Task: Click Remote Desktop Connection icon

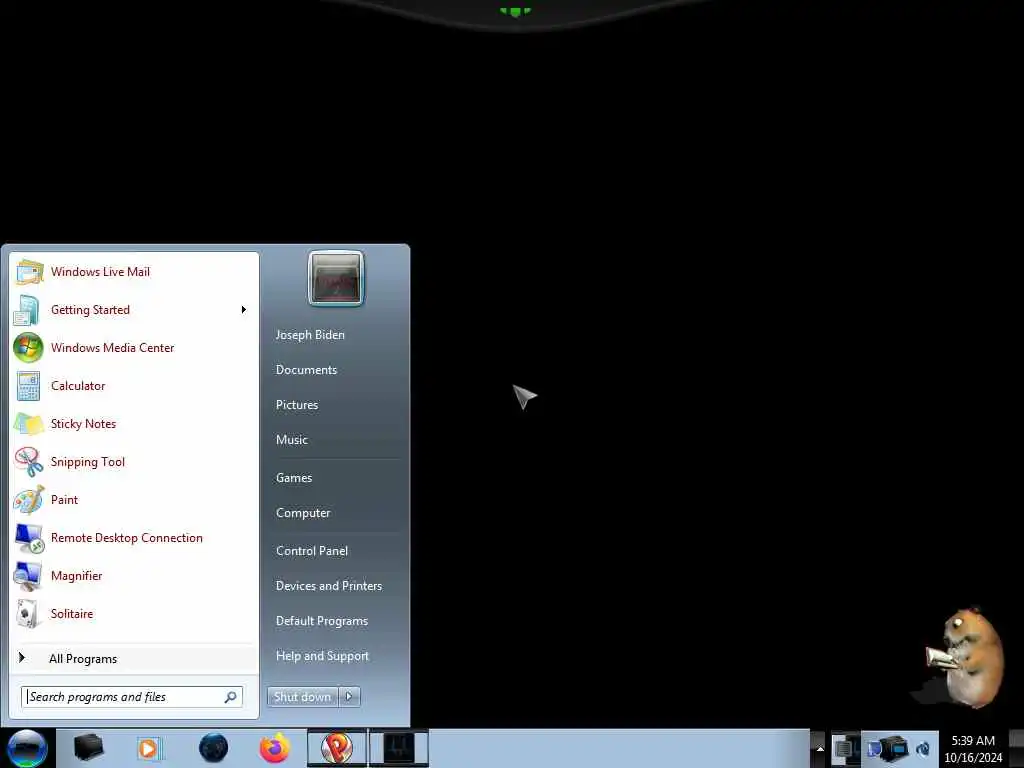Action: pyautogui.click(x=29, y=537)
